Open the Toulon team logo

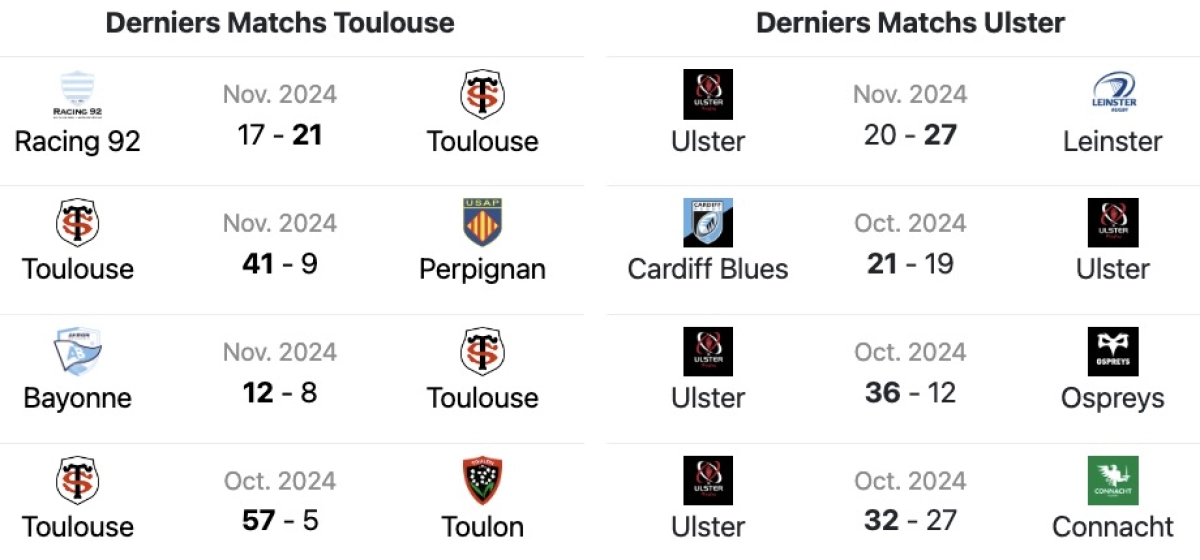point(483,481)
